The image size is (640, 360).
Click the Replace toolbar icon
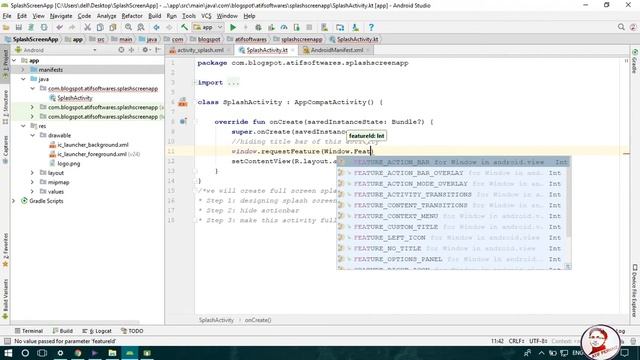tap(141, 27)
